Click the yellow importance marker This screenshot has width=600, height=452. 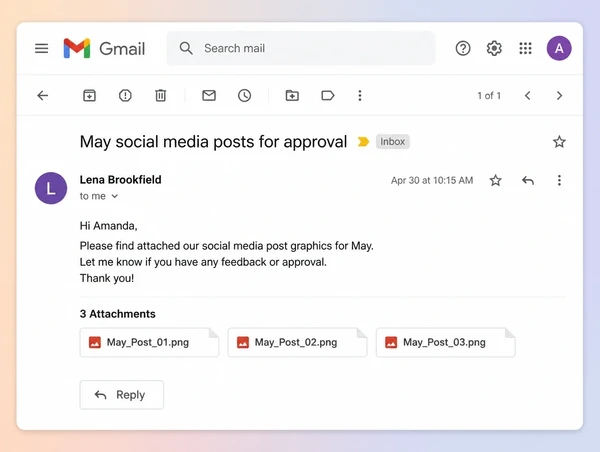(x=363, y=142)
